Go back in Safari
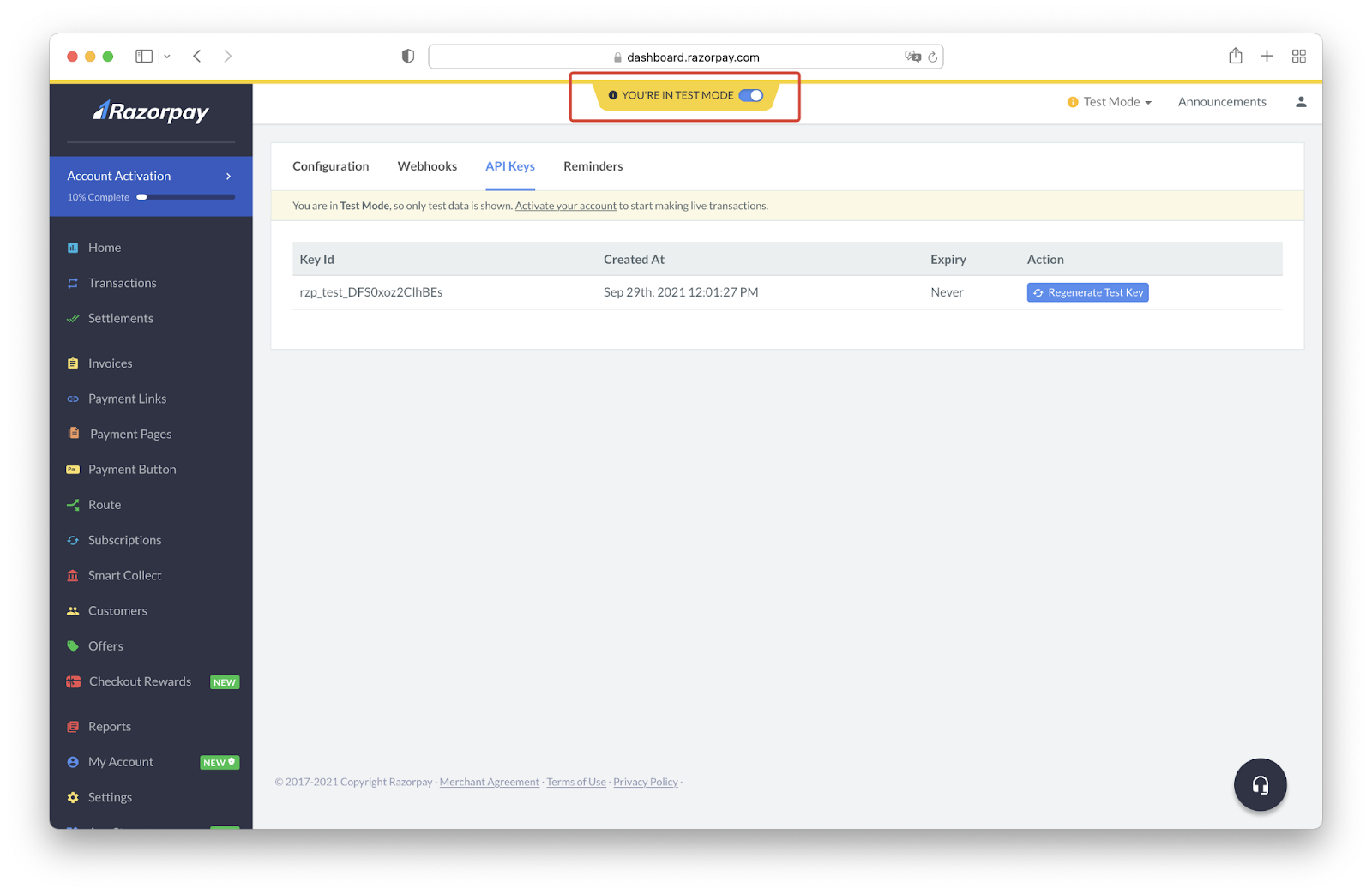This screenshot has height=894, width=1372. [x=197, y=56]
